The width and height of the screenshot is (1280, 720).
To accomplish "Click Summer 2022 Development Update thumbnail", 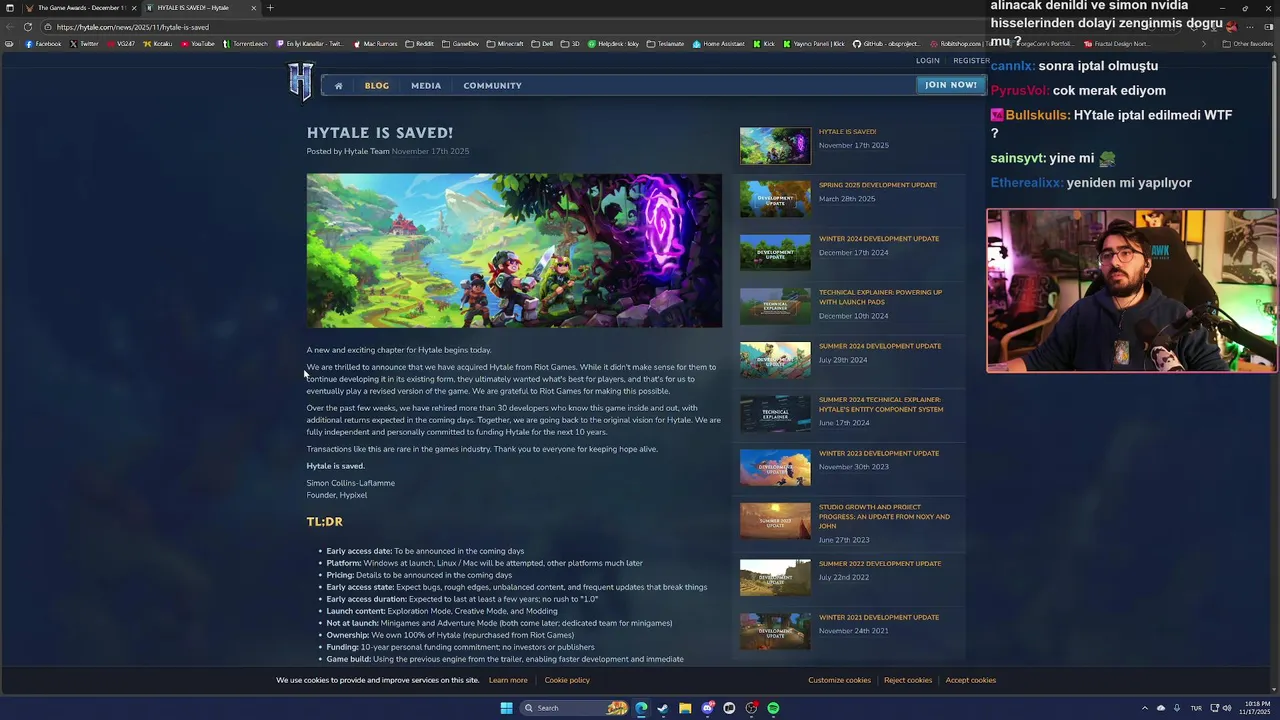I will pyautogui.click(x=775, y=577).
